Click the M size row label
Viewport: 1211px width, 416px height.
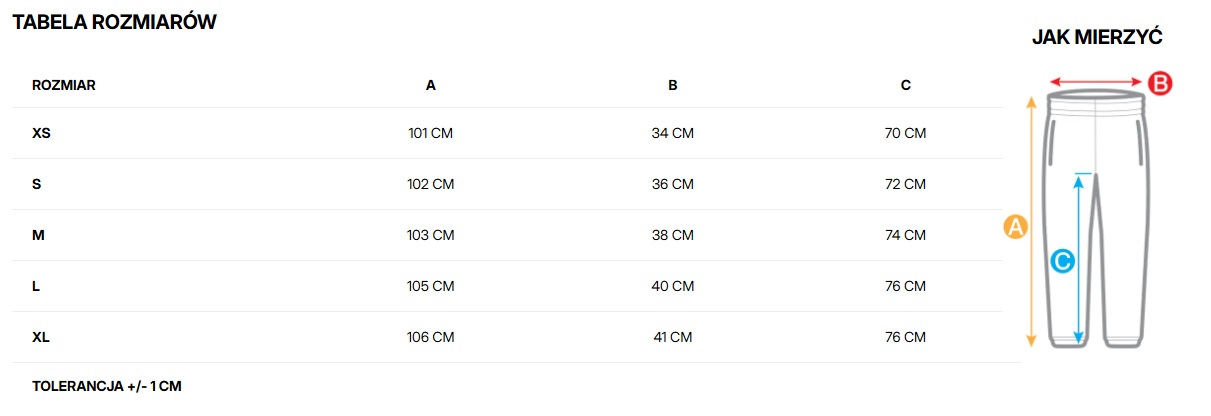pos(39,235)
